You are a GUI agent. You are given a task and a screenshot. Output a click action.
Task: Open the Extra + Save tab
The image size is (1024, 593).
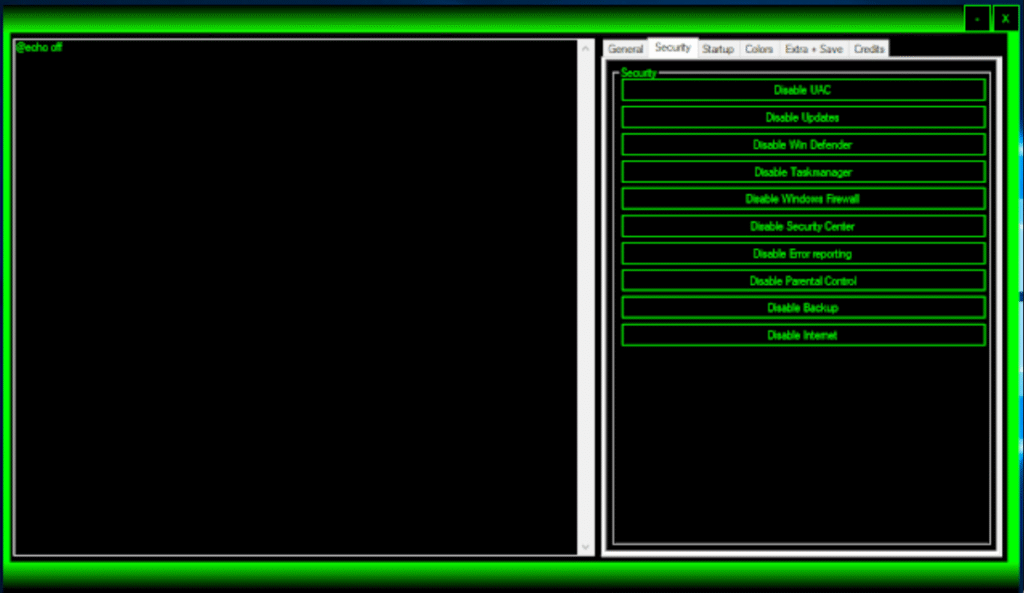(814, 48)
